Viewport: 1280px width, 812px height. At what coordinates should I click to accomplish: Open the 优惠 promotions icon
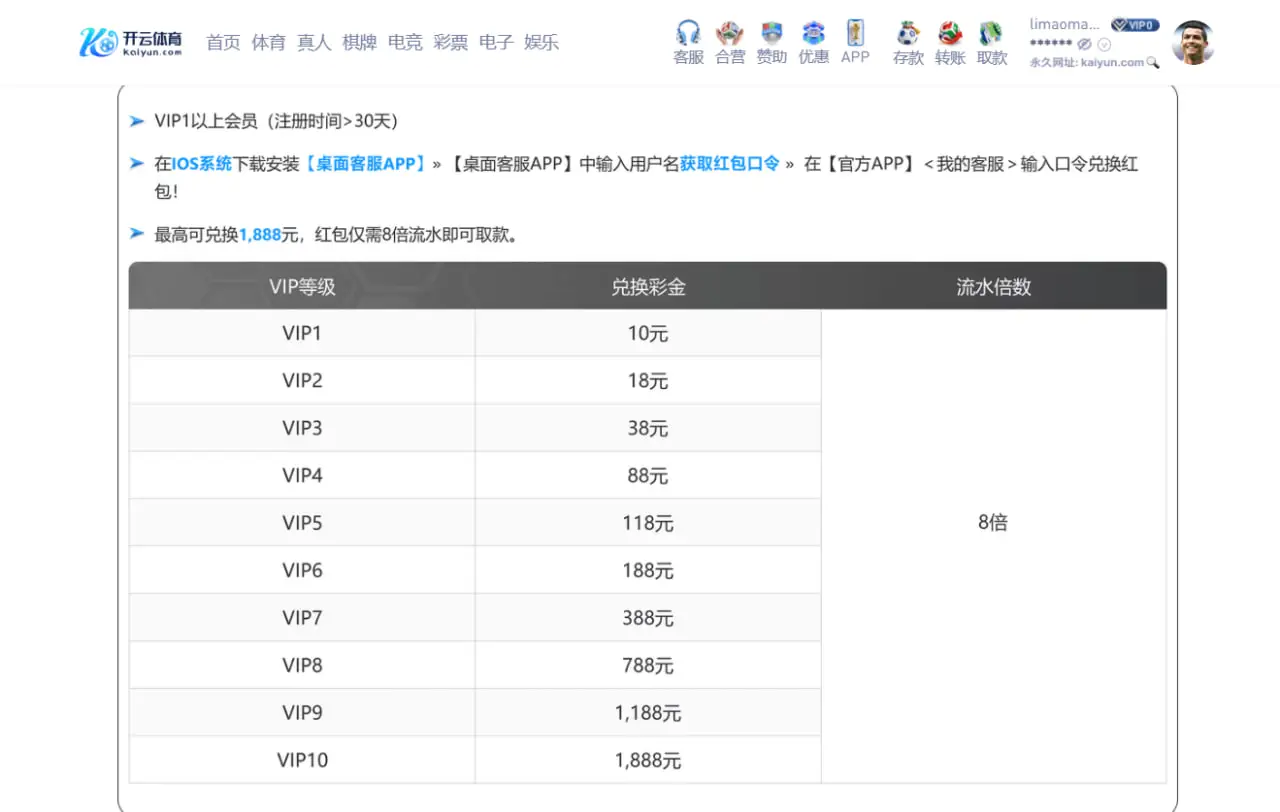[813, 43]
